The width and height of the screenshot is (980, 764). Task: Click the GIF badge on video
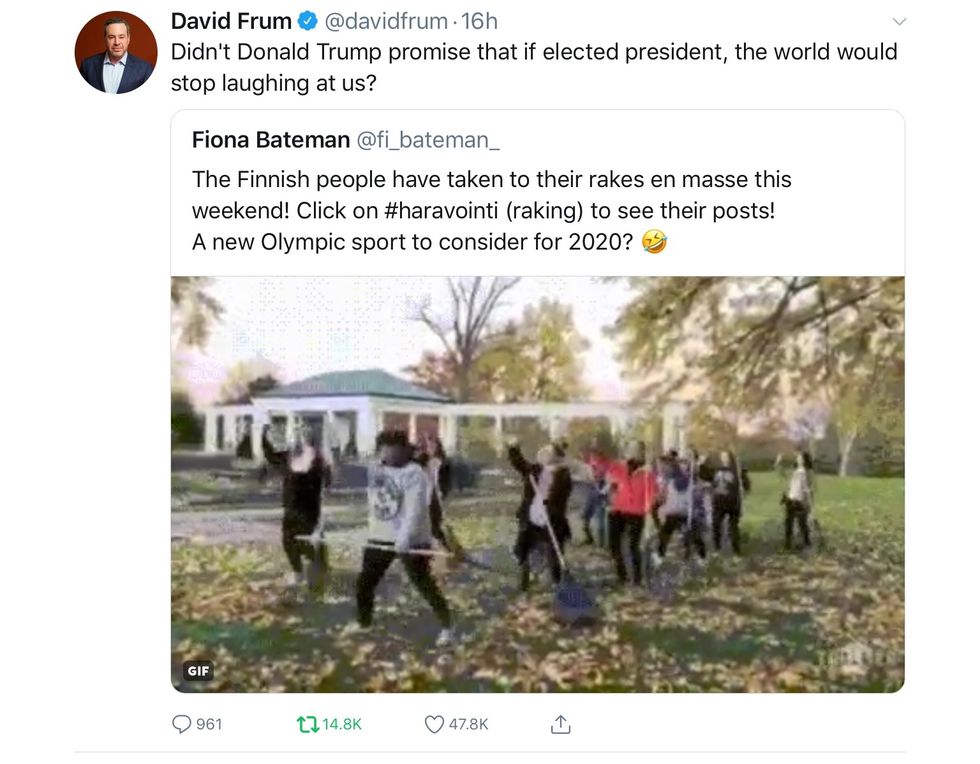(198, 671)
